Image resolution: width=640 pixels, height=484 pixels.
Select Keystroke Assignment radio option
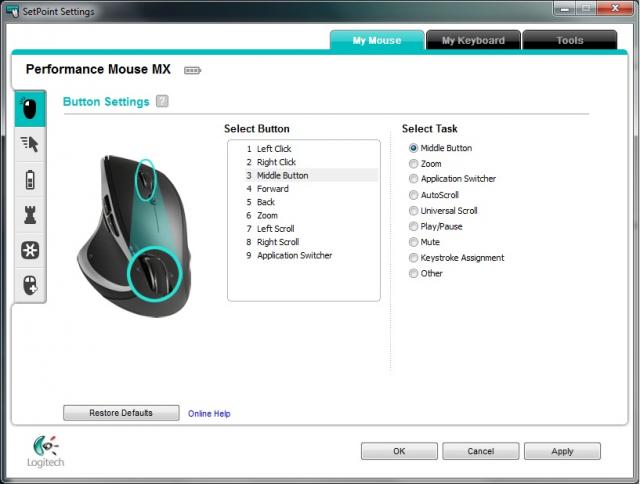click(x=413, y=258)
